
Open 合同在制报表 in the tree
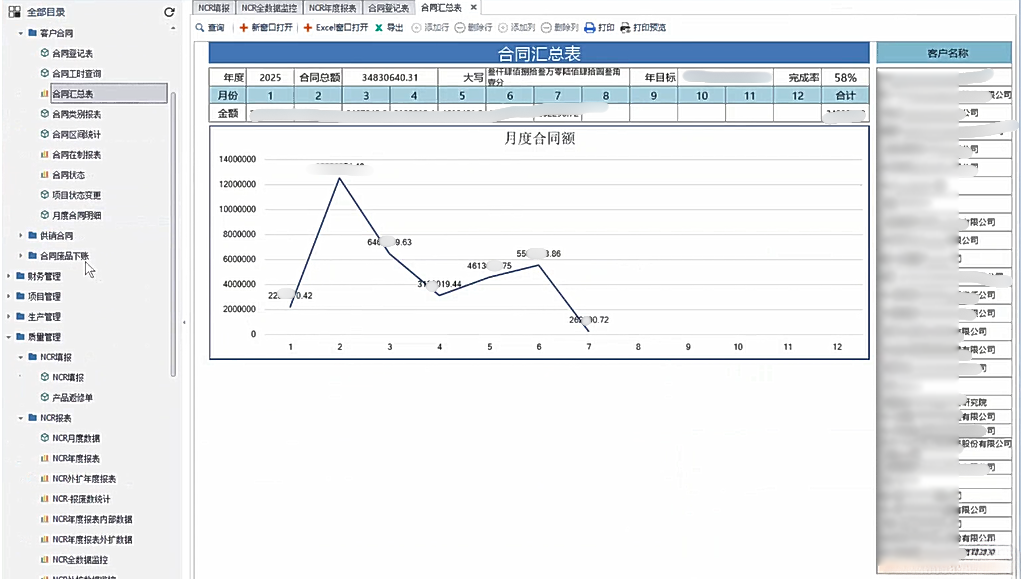pos(77,155)
